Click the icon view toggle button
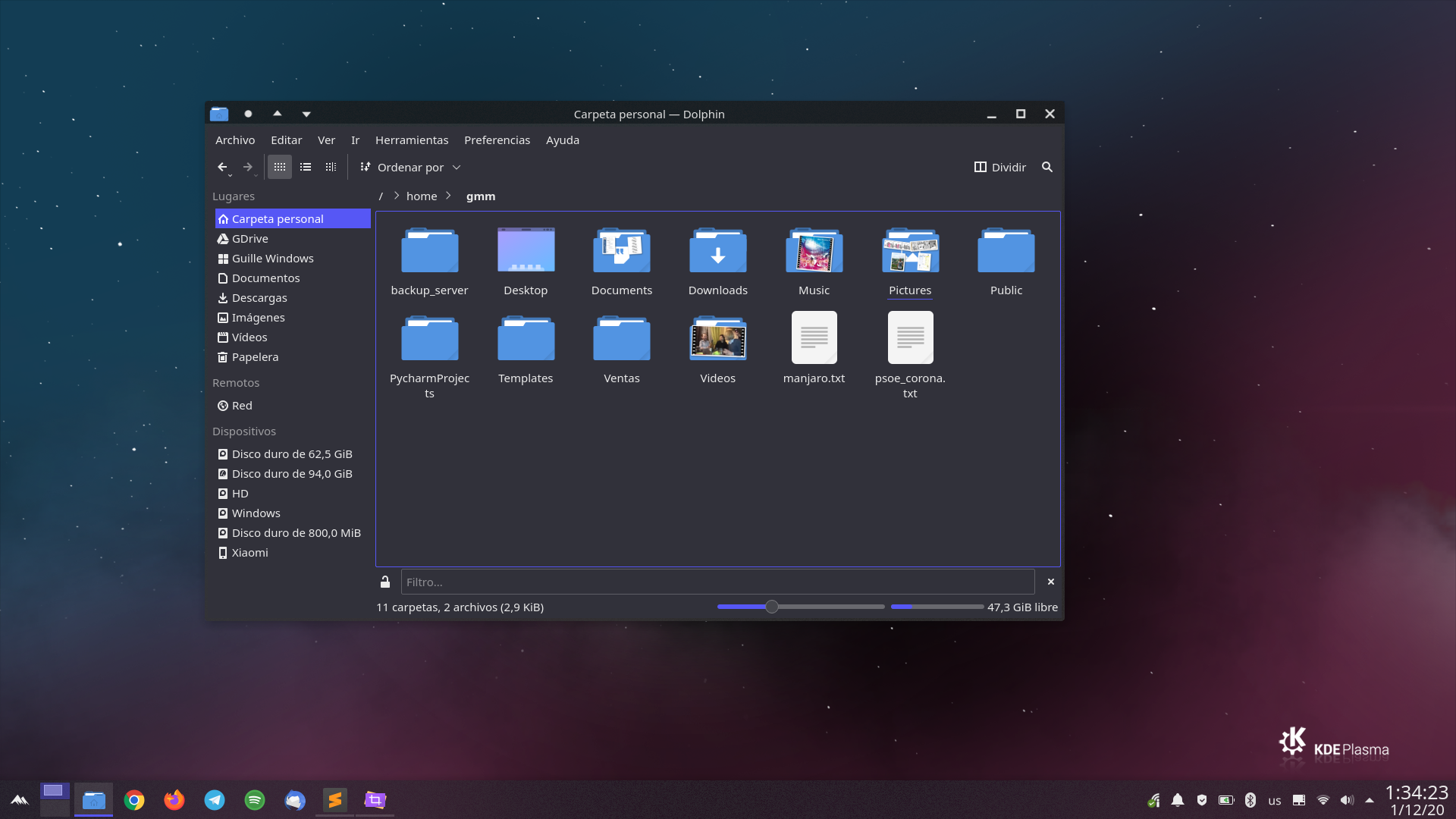This screenshot has height=819, width=1456. tap(280, 167)
